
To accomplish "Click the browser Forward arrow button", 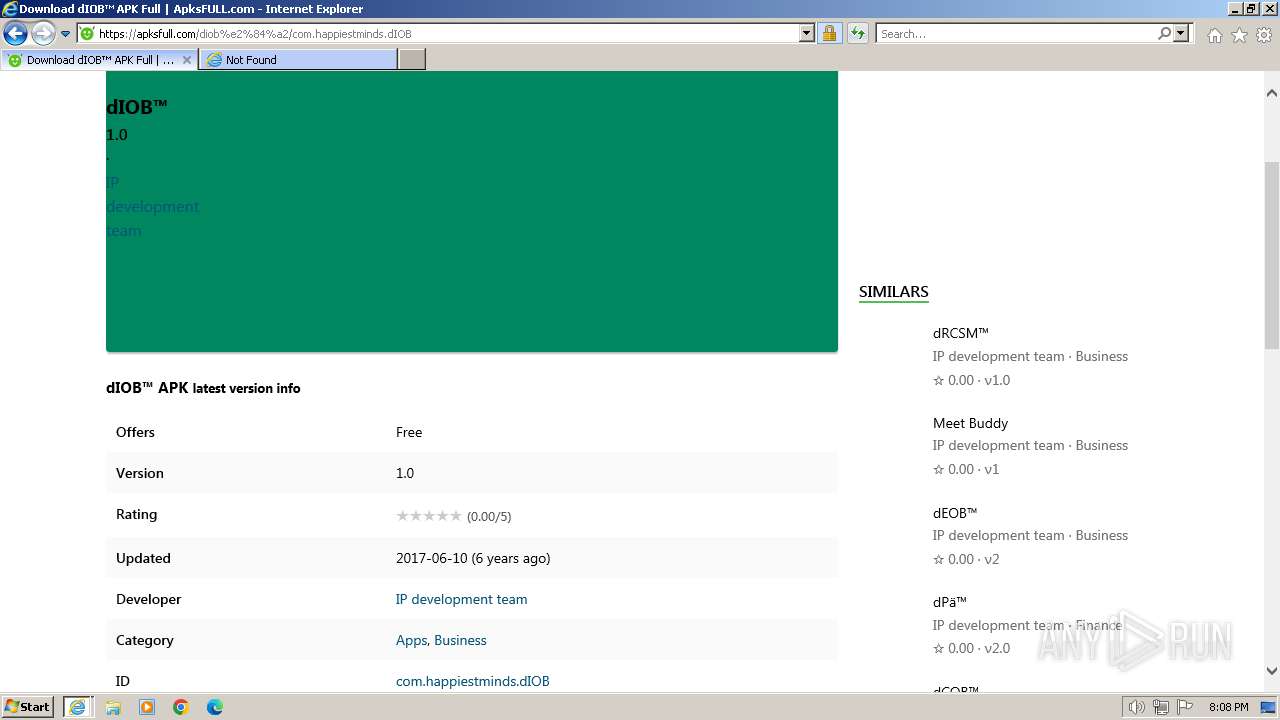I will 42,34.
